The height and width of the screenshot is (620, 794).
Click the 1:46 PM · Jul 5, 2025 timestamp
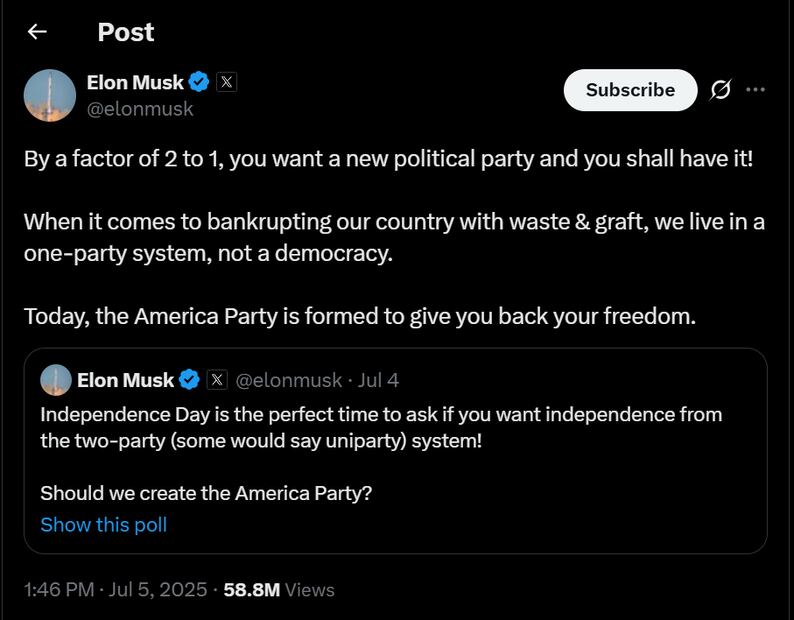coord(114,590)
